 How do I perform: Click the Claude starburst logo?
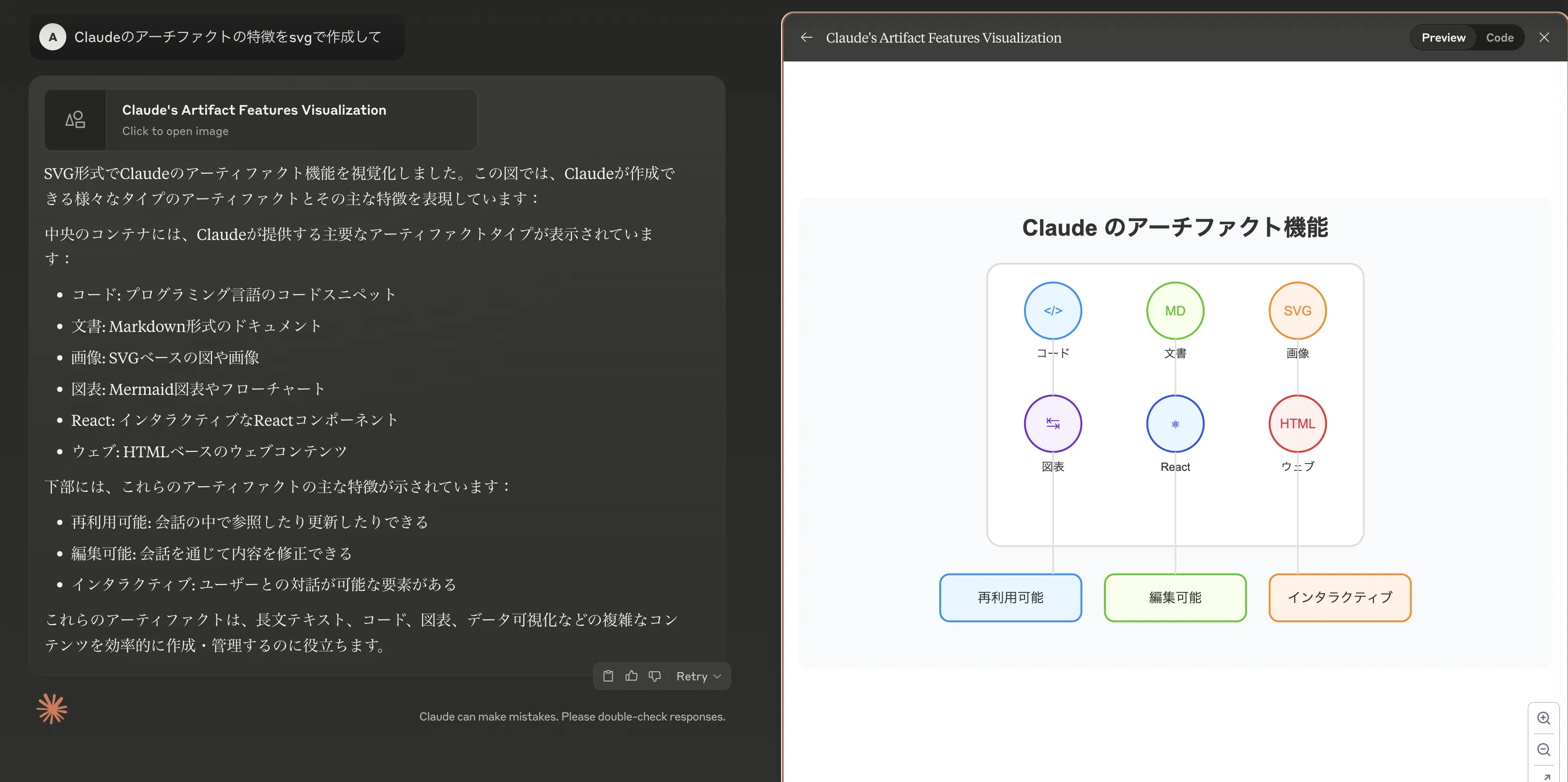coord(52,709)
